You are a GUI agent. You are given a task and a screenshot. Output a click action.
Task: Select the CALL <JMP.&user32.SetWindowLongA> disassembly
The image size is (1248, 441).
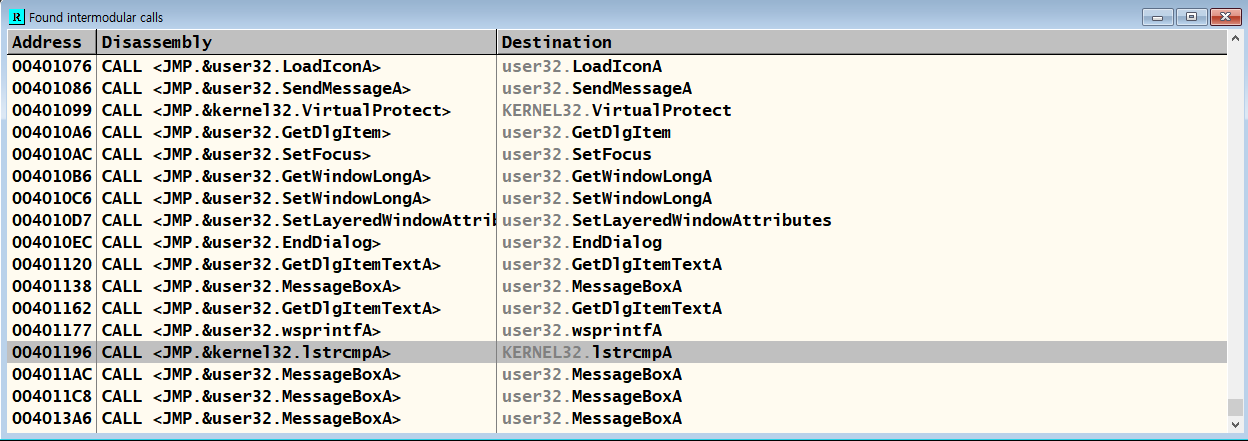click(266, 198)
